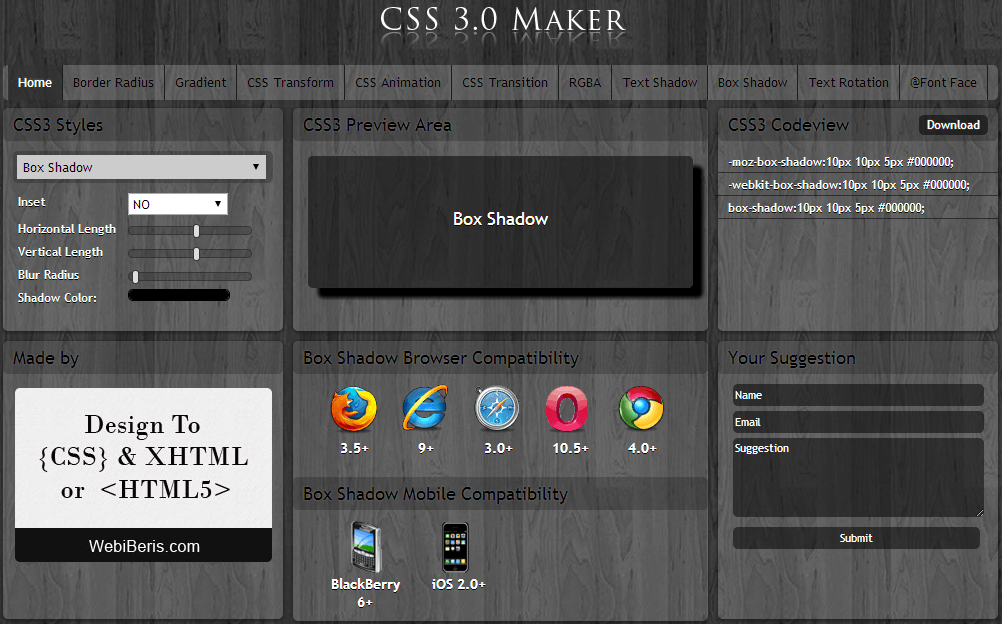
Task: Open the WebiBeris.com banner
Action: [144, 475]
